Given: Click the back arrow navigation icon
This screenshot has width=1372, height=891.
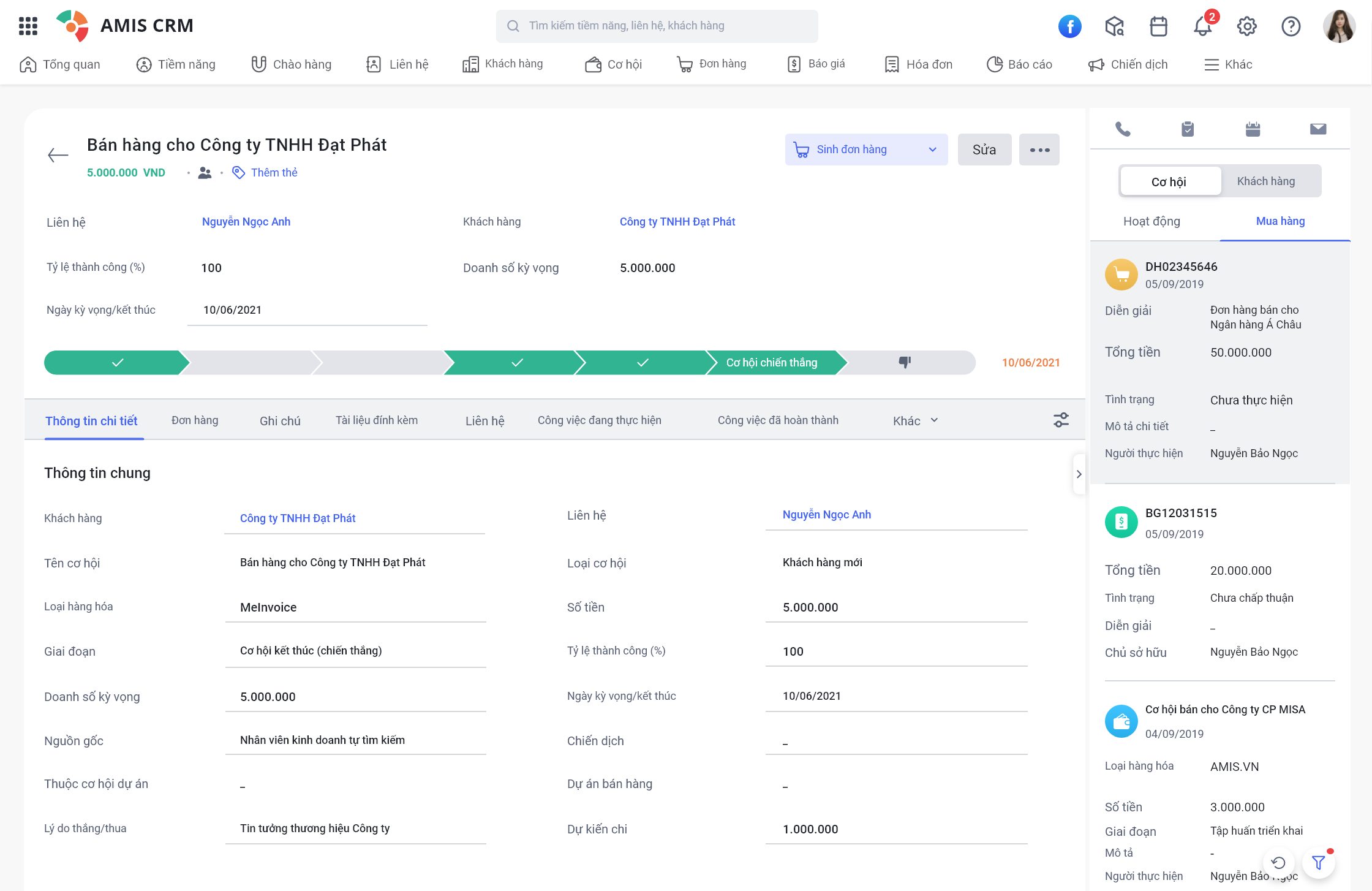Looking at the screenshot, I should (x=56, y=155).
